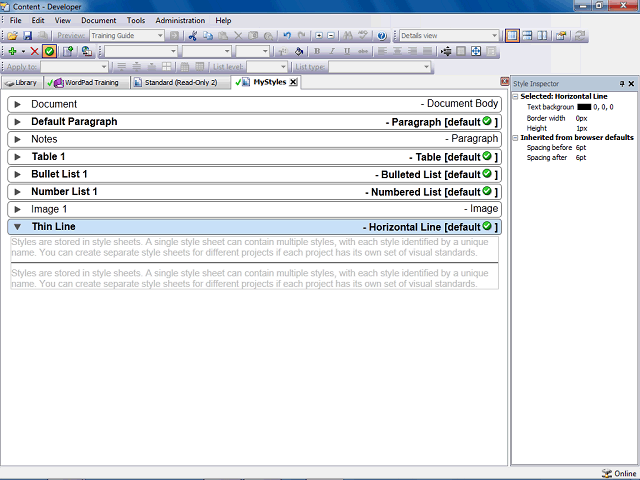The height and width of the screenshot is (480, 640).
Task: Click the Cut scissors icon
Action: (x=193, y=36)
